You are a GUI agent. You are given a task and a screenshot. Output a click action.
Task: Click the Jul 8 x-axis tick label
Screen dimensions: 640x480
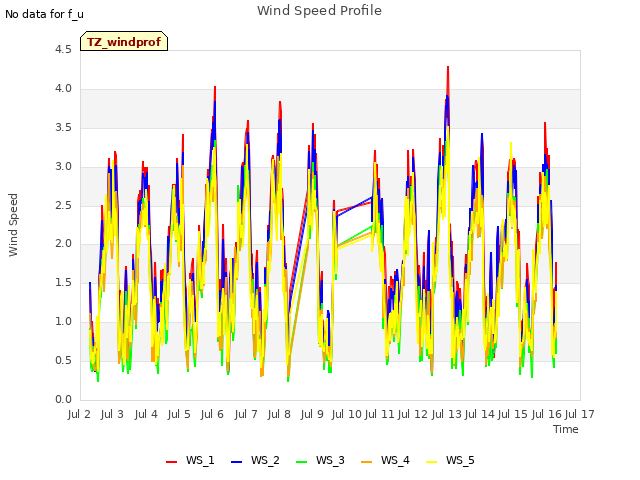coord(279,414)
